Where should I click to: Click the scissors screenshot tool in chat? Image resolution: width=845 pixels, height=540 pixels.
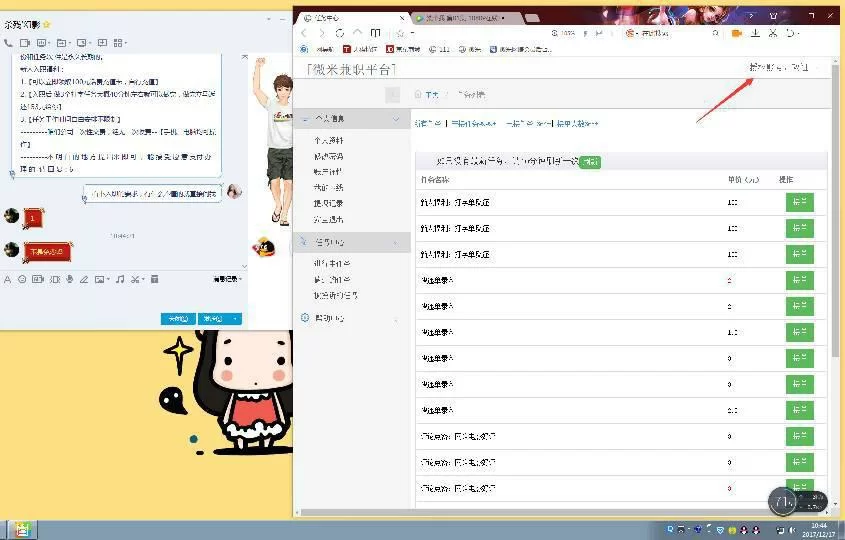tap(134, 279)
